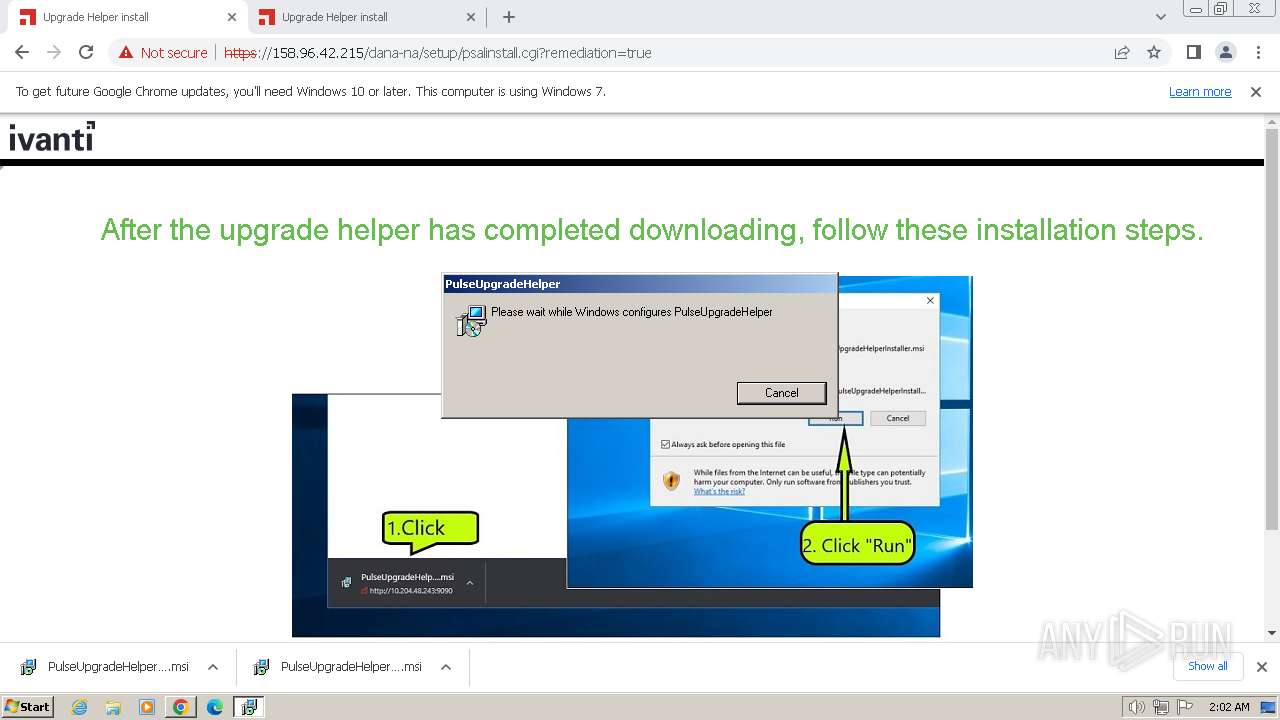Cancel the PulseUpgradeHelper installer dialog
1280x720 pixels.
coord(782,393)
